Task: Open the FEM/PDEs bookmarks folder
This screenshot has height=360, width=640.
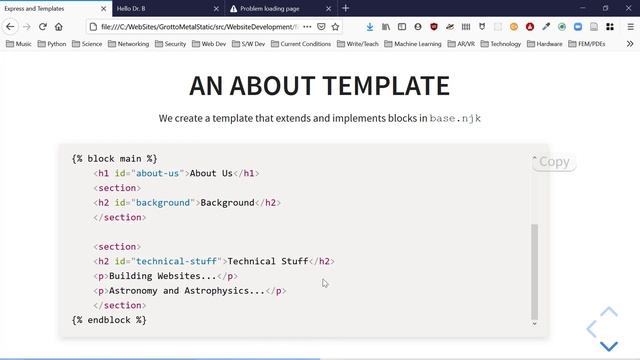Action: pyautogui.click(x=587, y=44)
